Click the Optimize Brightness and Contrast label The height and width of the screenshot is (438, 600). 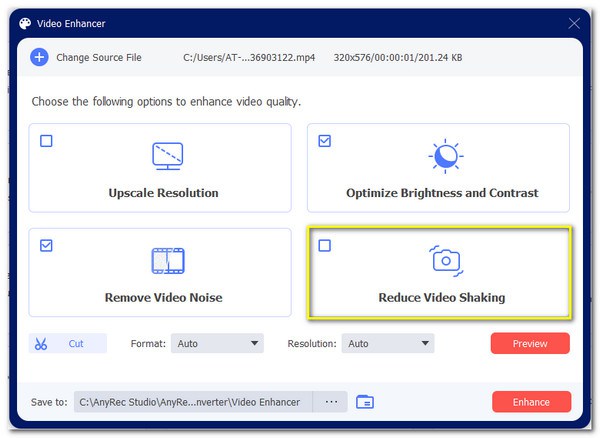pos(442,193)
